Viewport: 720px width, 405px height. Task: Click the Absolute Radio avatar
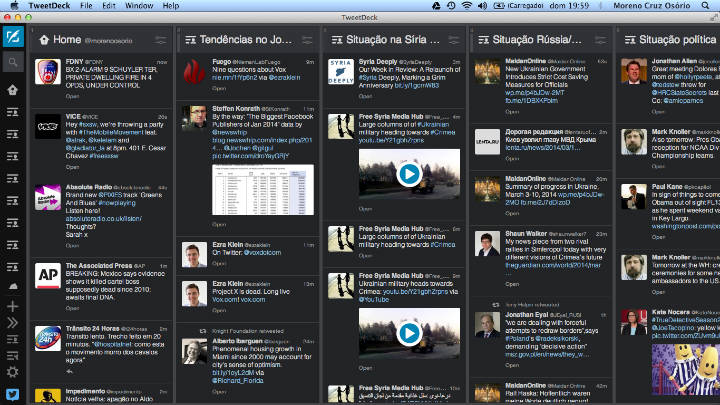tap(48, 197)
